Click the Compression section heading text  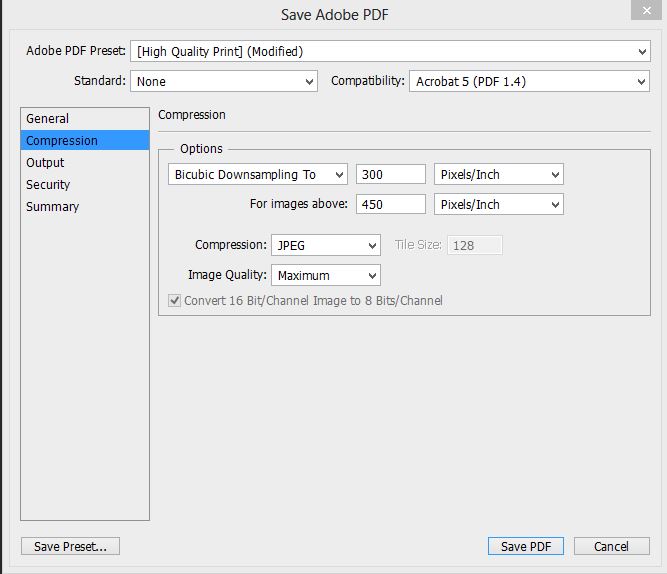[192, 115]
